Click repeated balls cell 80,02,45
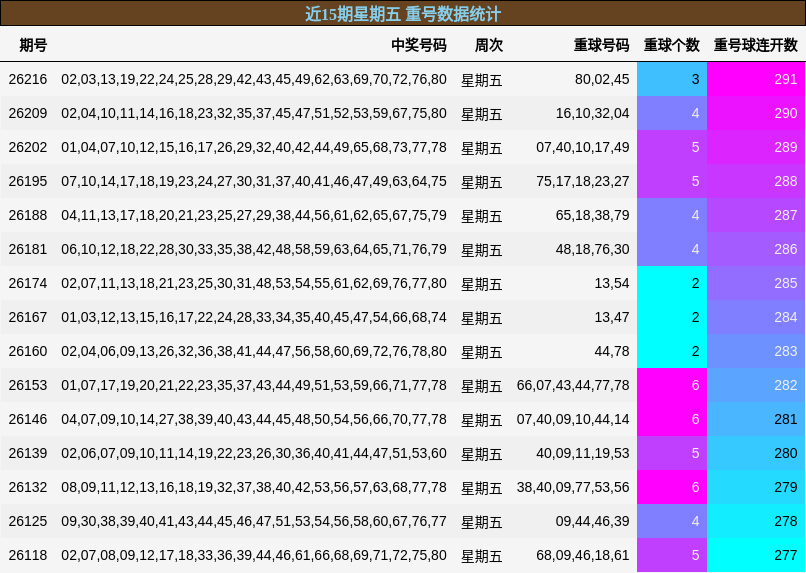This screenshot has height=573, width=806. (602, 79)
